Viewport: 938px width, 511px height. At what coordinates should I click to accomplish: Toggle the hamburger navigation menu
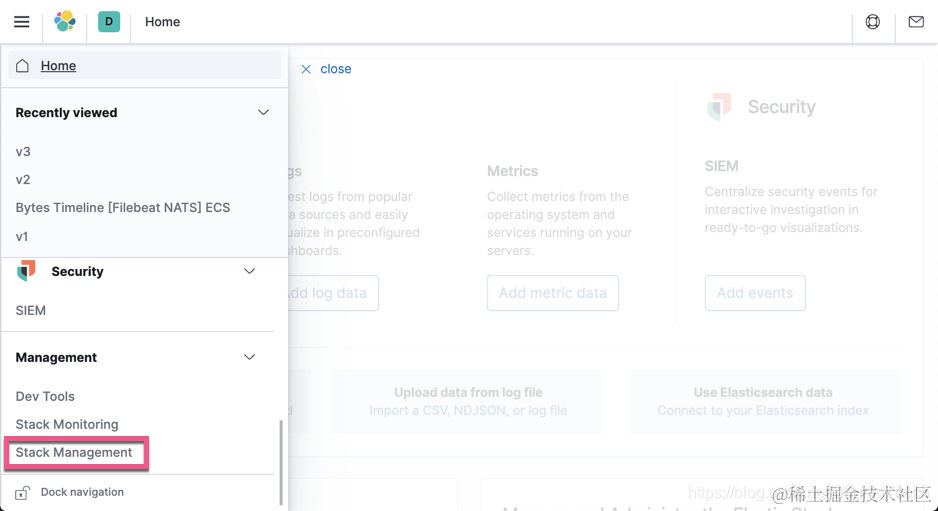[22, 22]
